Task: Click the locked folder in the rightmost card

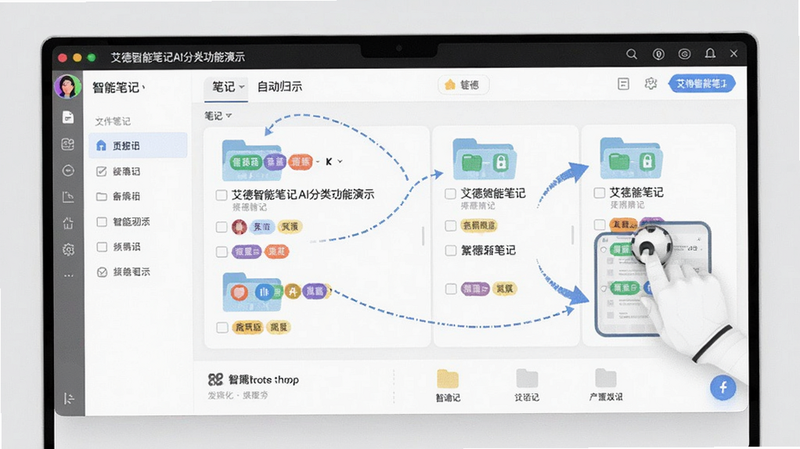Action: 631,158
